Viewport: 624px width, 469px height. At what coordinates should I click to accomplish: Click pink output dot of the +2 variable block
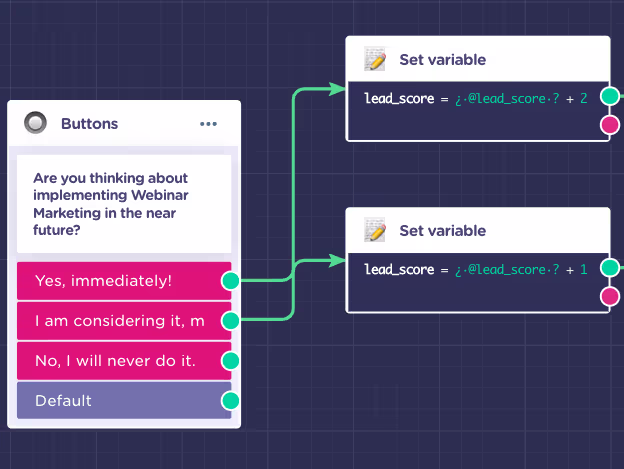coord(610,125)
